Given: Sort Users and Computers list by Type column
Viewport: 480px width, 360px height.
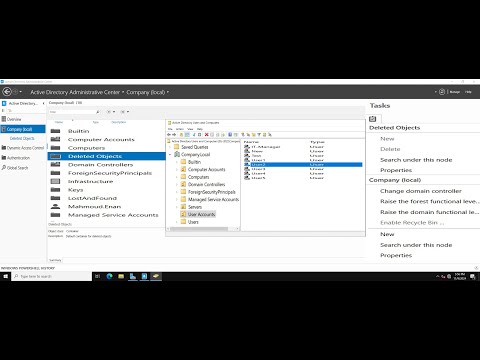Looking at the screenshot, I should 317,142.
